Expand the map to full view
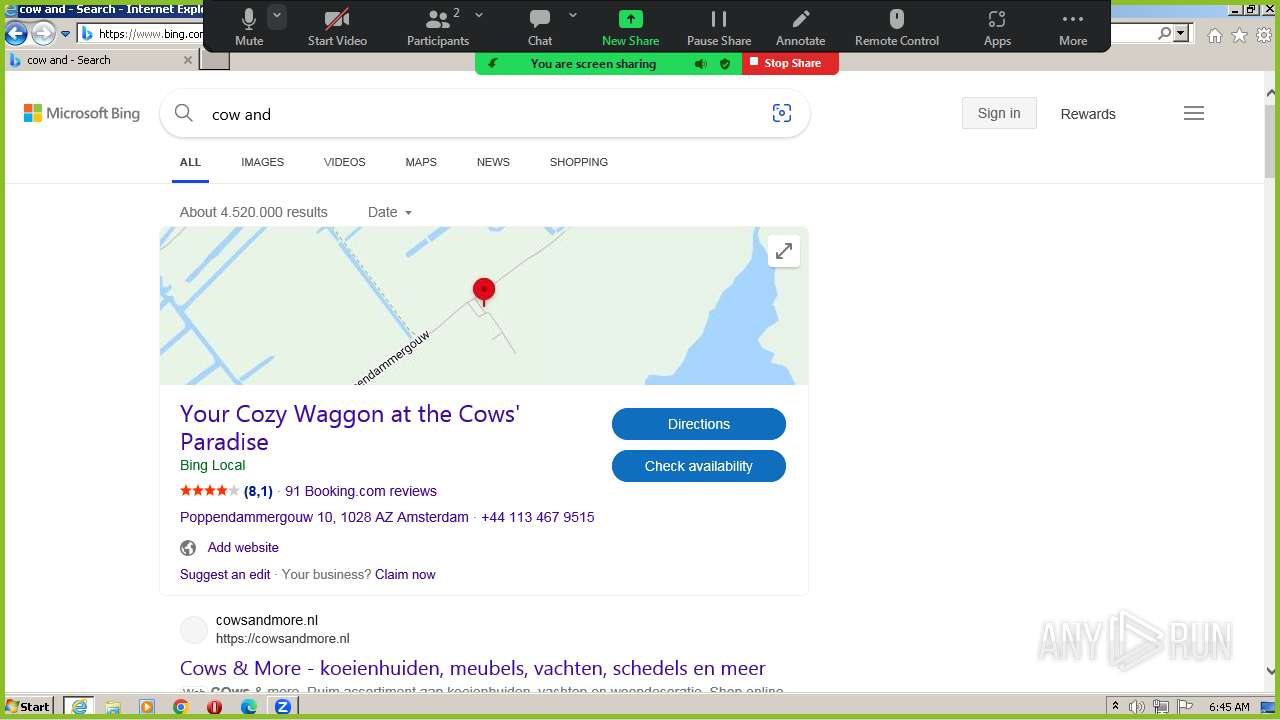Viewport: 1280px width, 720px height. point(784,251)
